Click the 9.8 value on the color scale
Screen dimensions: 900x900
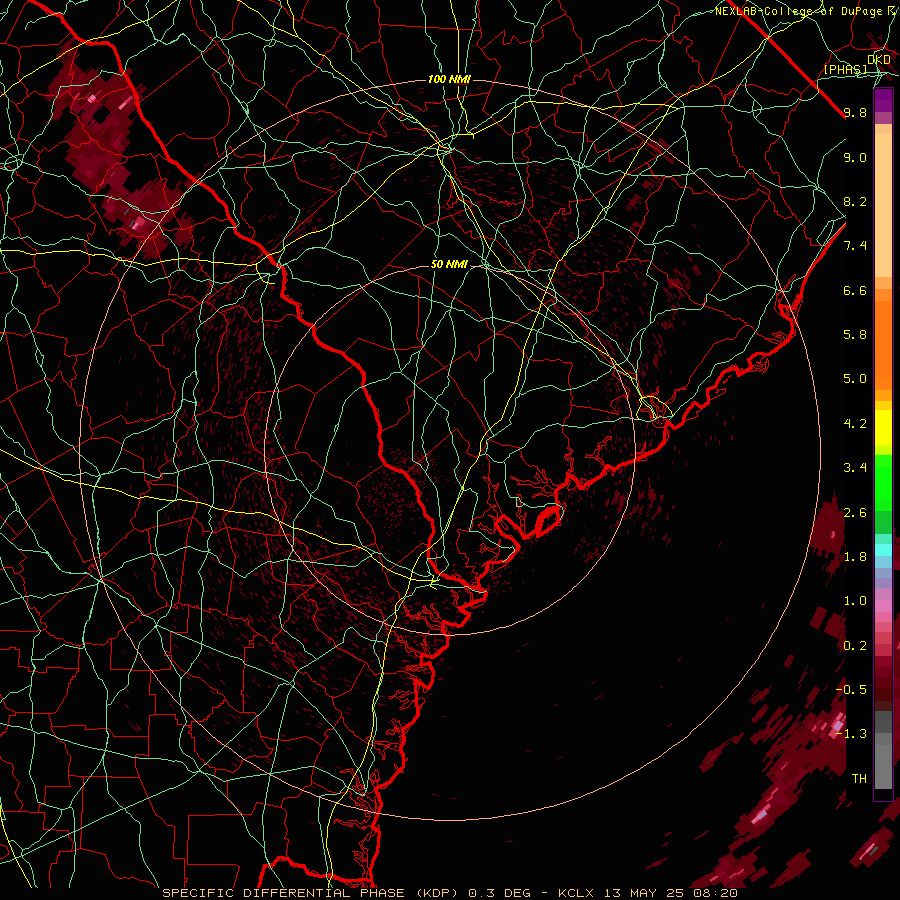pos(855,112)
